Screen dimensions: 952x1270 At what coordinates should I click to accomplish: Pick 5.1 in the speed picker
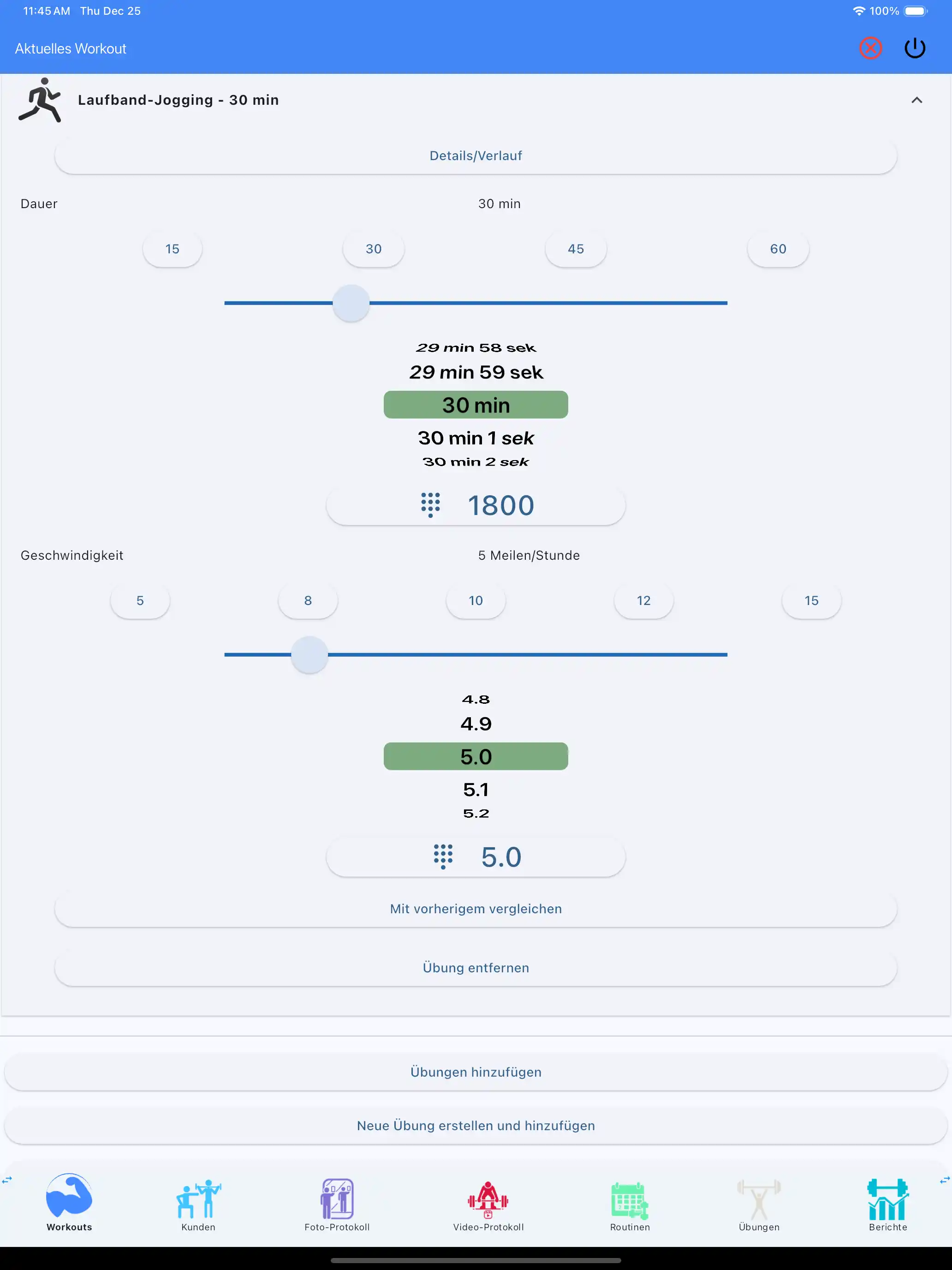click(476, 790)
